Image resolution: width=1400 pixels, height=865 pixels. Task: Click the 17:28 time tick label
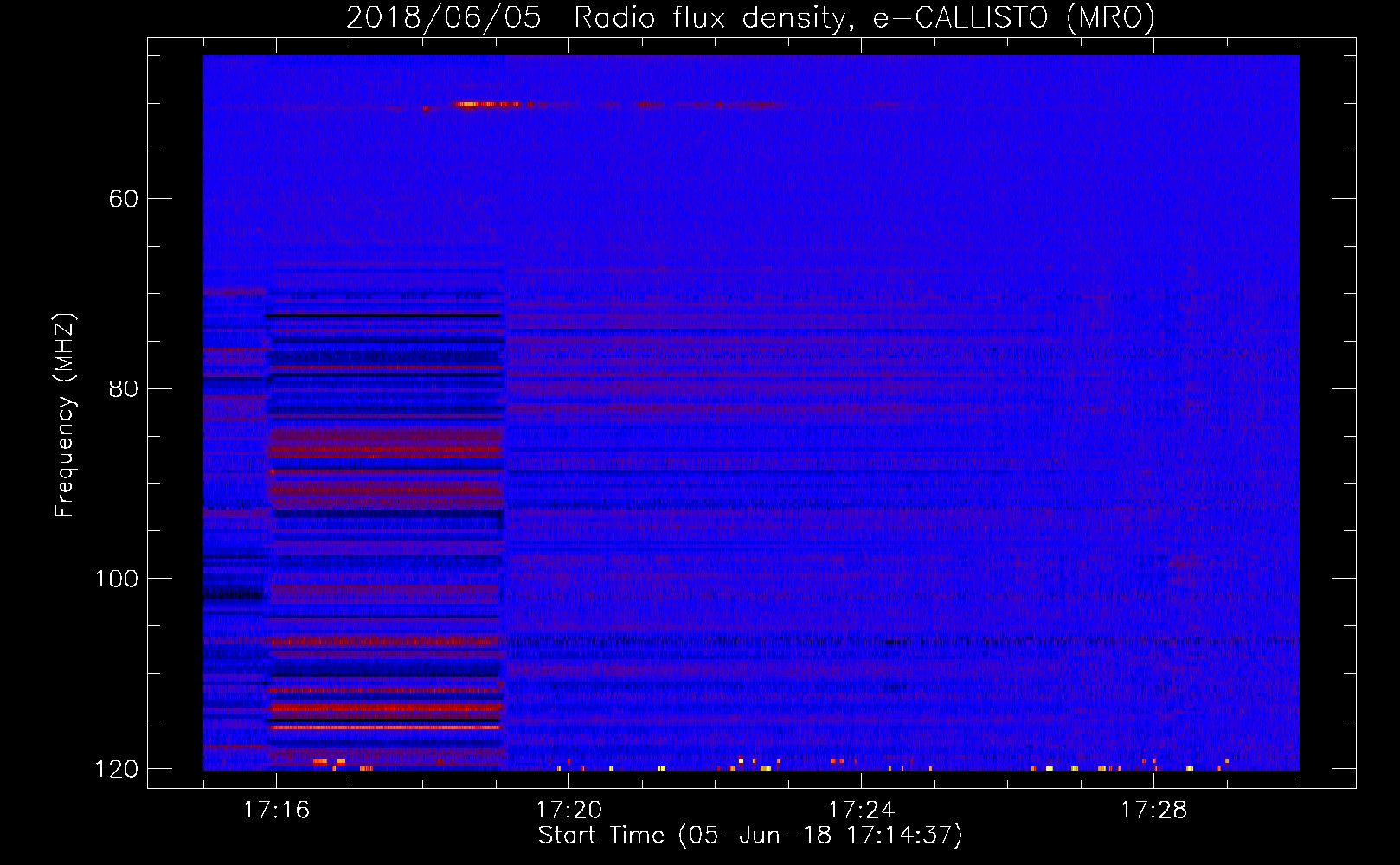[x=1153, y=810]
